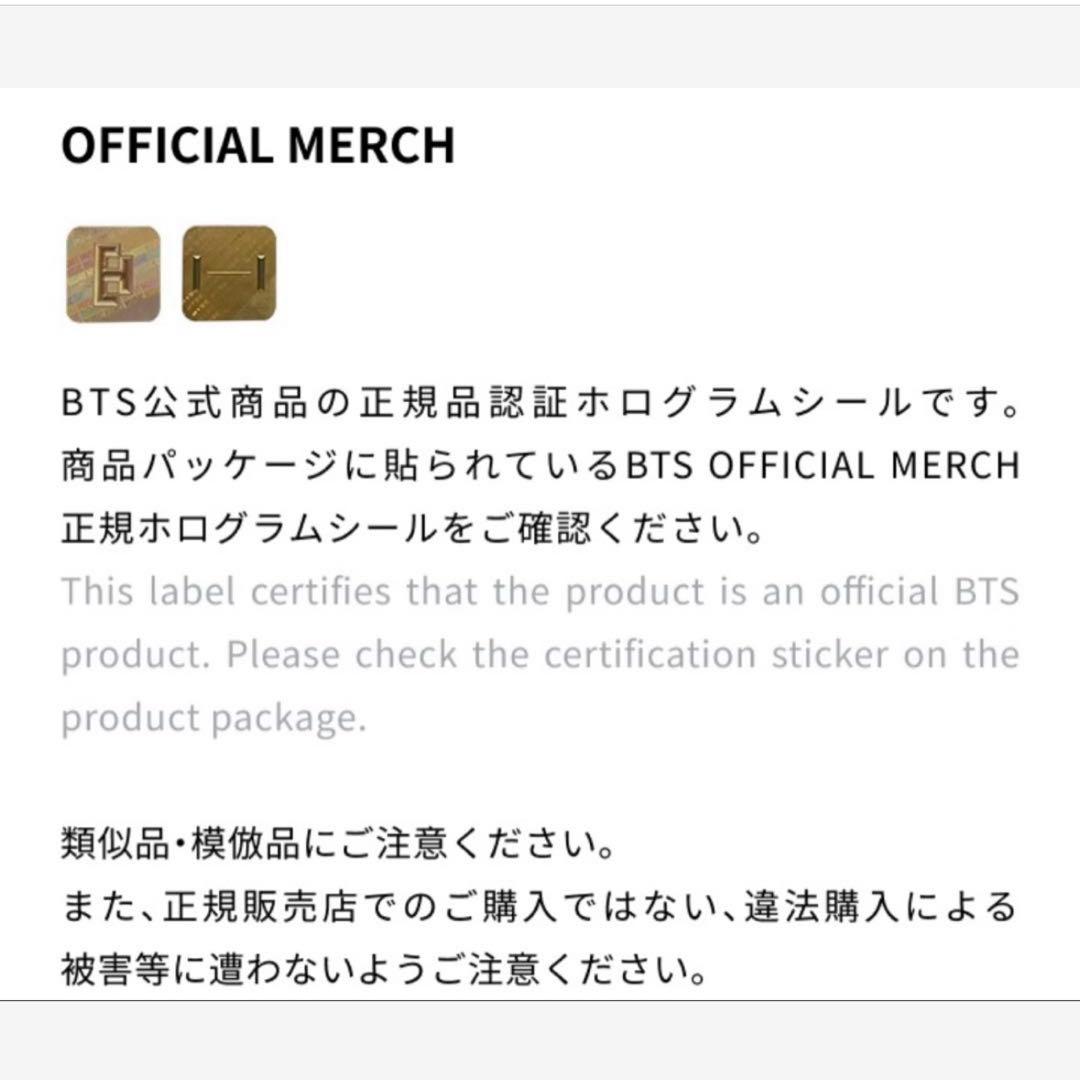
Task: Click the word OFFICIAL in the heading
Action: 167,146
